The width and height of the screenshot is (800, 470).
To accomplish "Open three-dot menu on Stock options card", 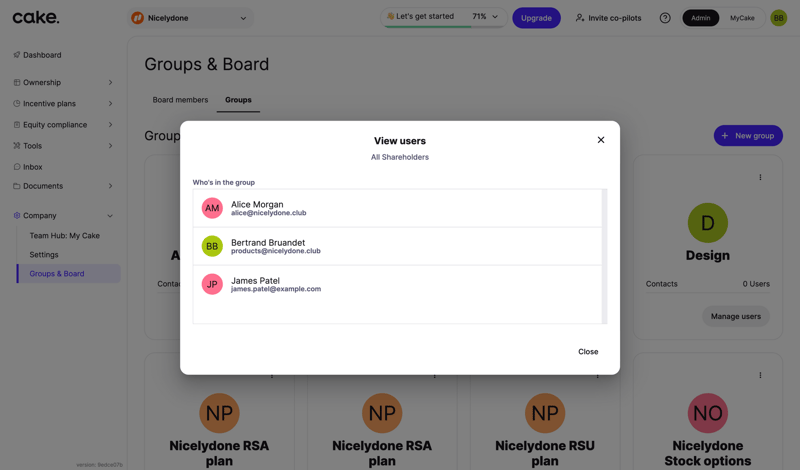I will click(x=760, y=376).
